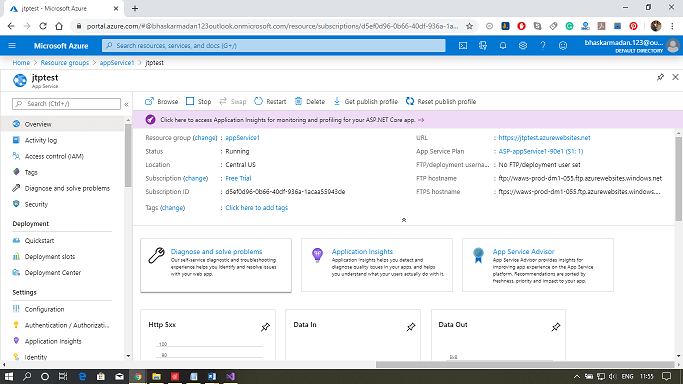
Task: Pin the Data Out chart
Action: 555,327
